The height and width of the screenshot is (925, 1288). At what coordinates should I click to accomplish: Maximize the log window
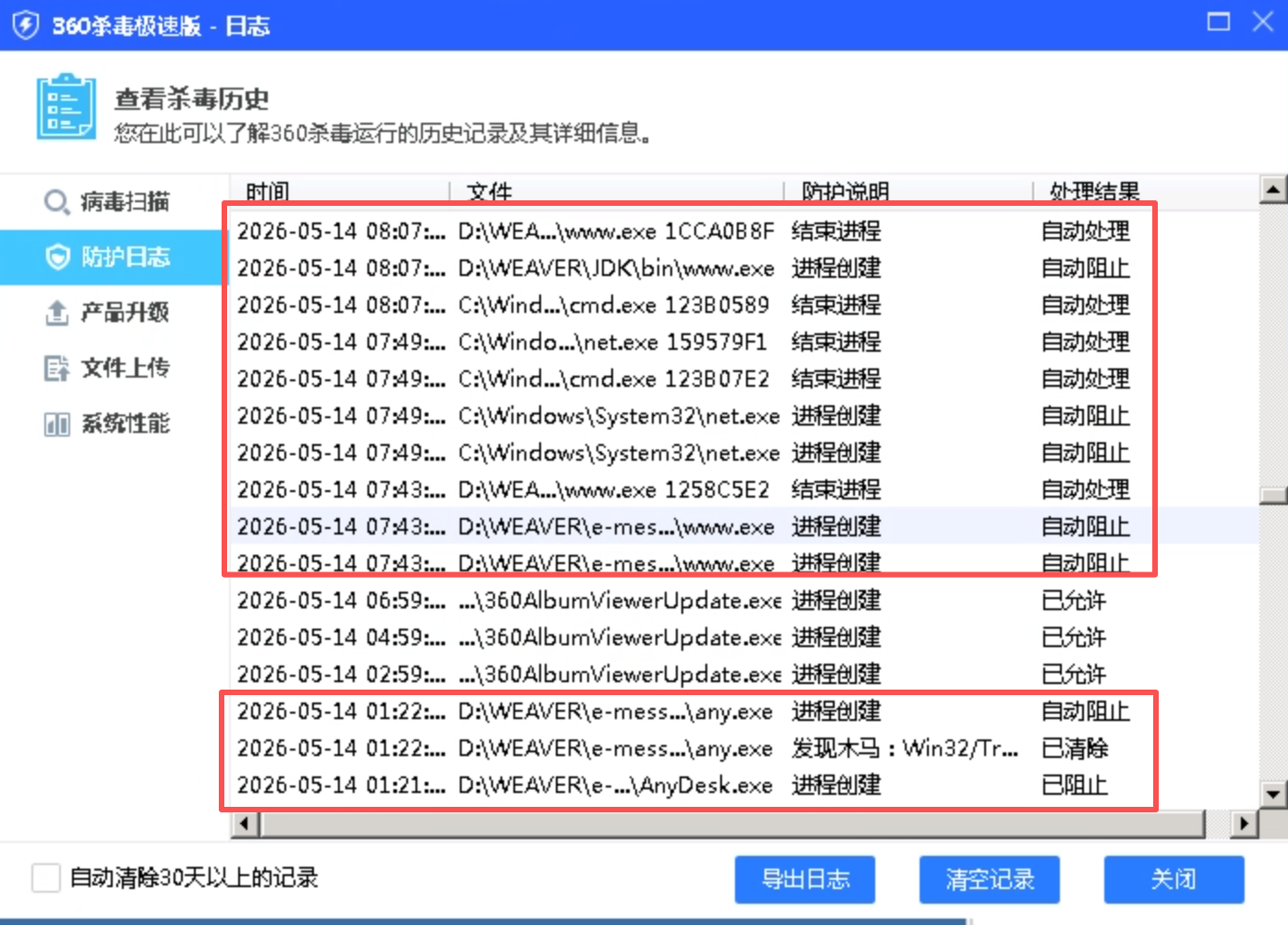pyautogui.click(x=1219, y=22)
